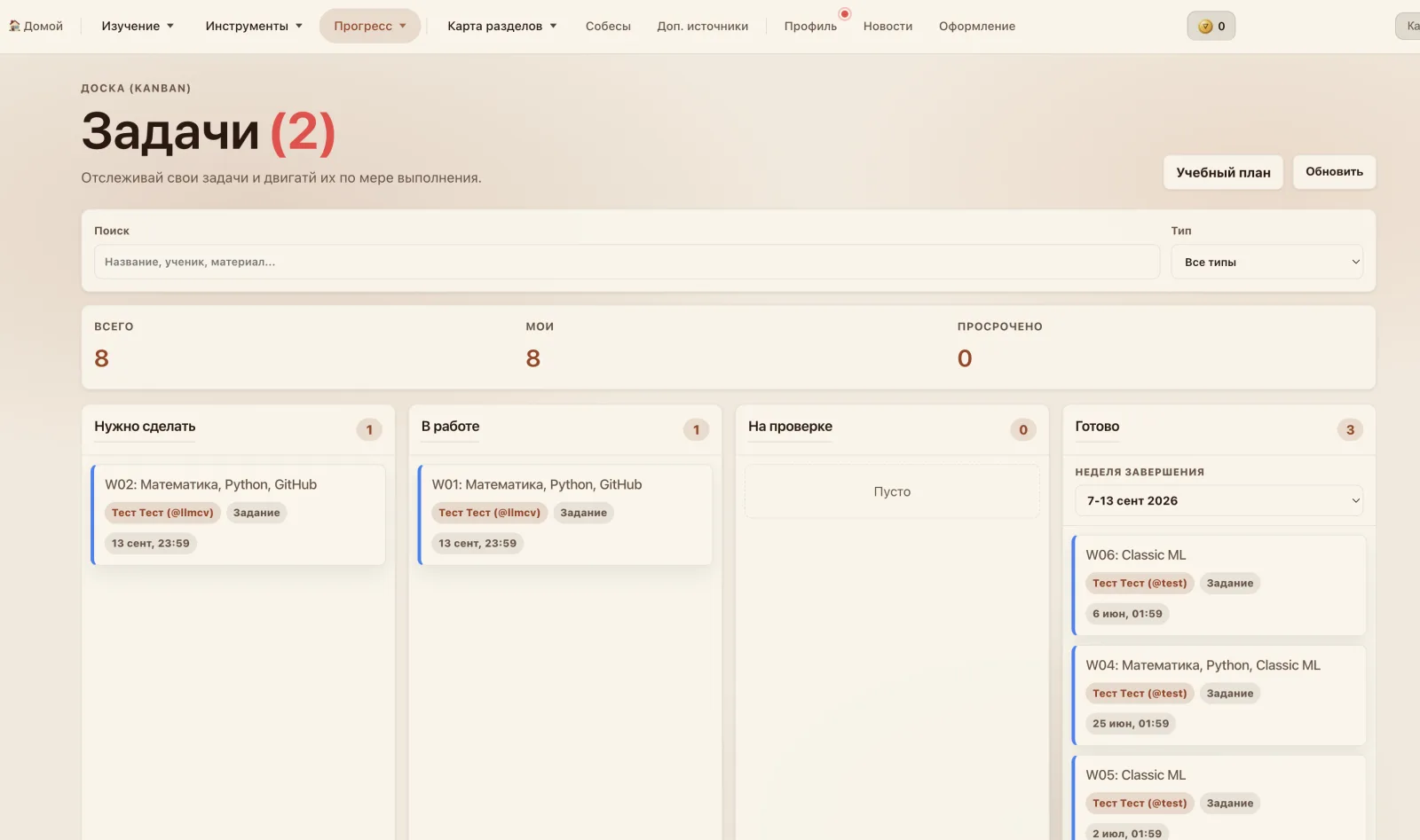Click the count badge 0 in На проверке

[x=1023, y=429]
